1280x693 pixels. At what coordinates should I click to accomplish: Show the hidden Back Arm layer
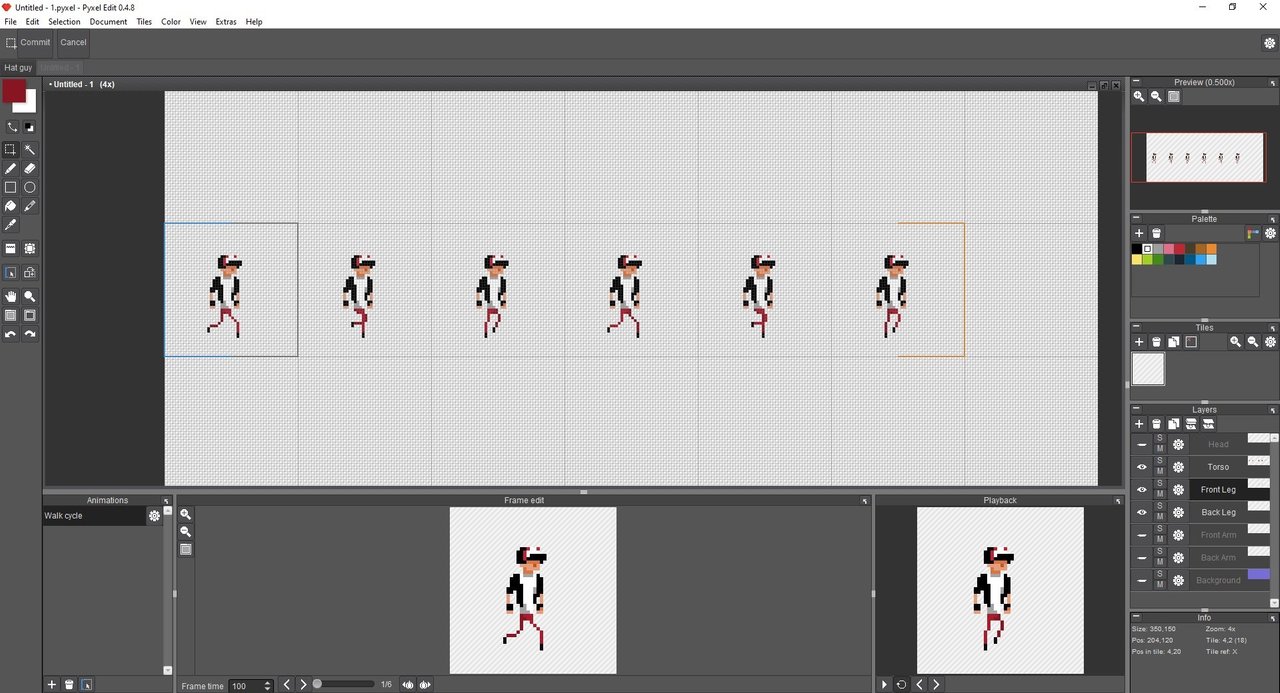[x=1142, y=558]
